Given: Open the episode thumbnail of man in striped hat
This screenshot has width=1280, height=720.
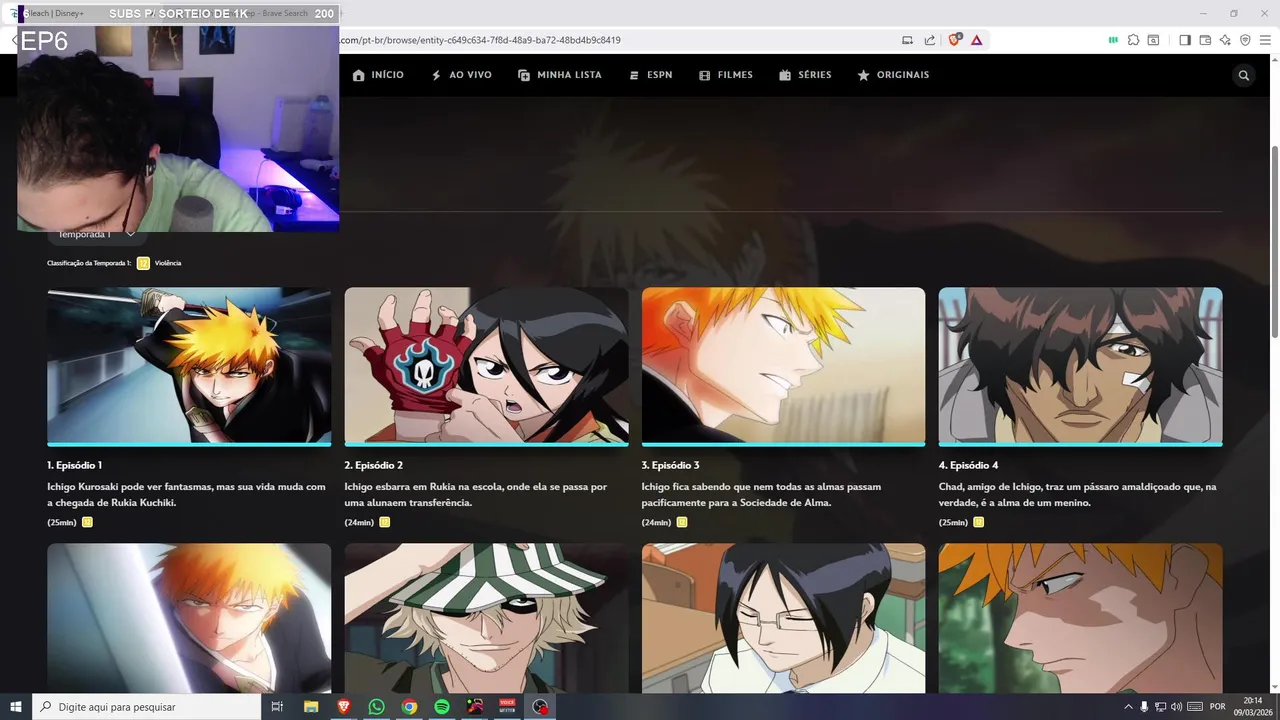Looking at the screenshot, I should pyautogui.click(x=486, y=618).
